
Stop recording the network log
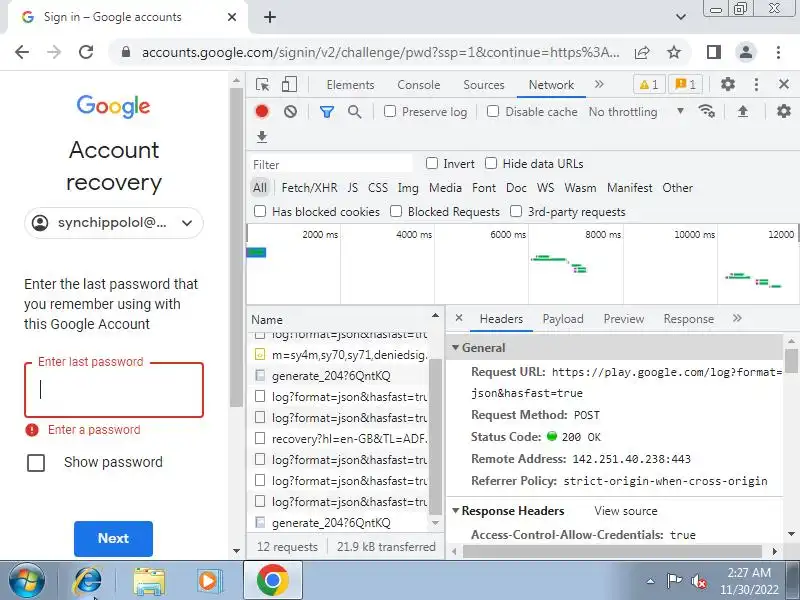pos(262,111)
